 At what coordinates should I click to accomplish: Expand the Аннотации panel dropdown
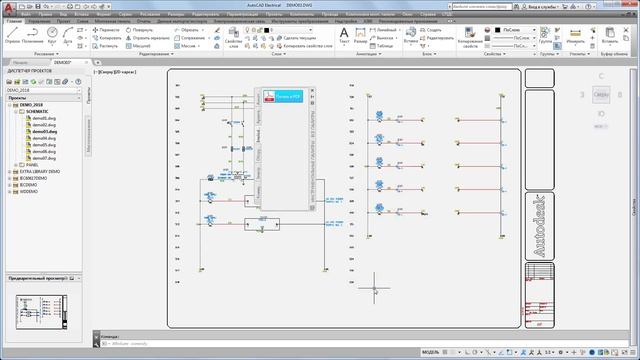pos(369,54)
